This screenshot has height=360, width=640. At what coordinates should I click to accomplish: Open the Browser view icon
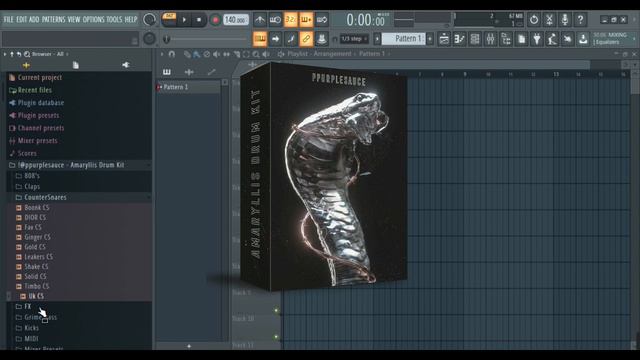(x=506, y=39)
